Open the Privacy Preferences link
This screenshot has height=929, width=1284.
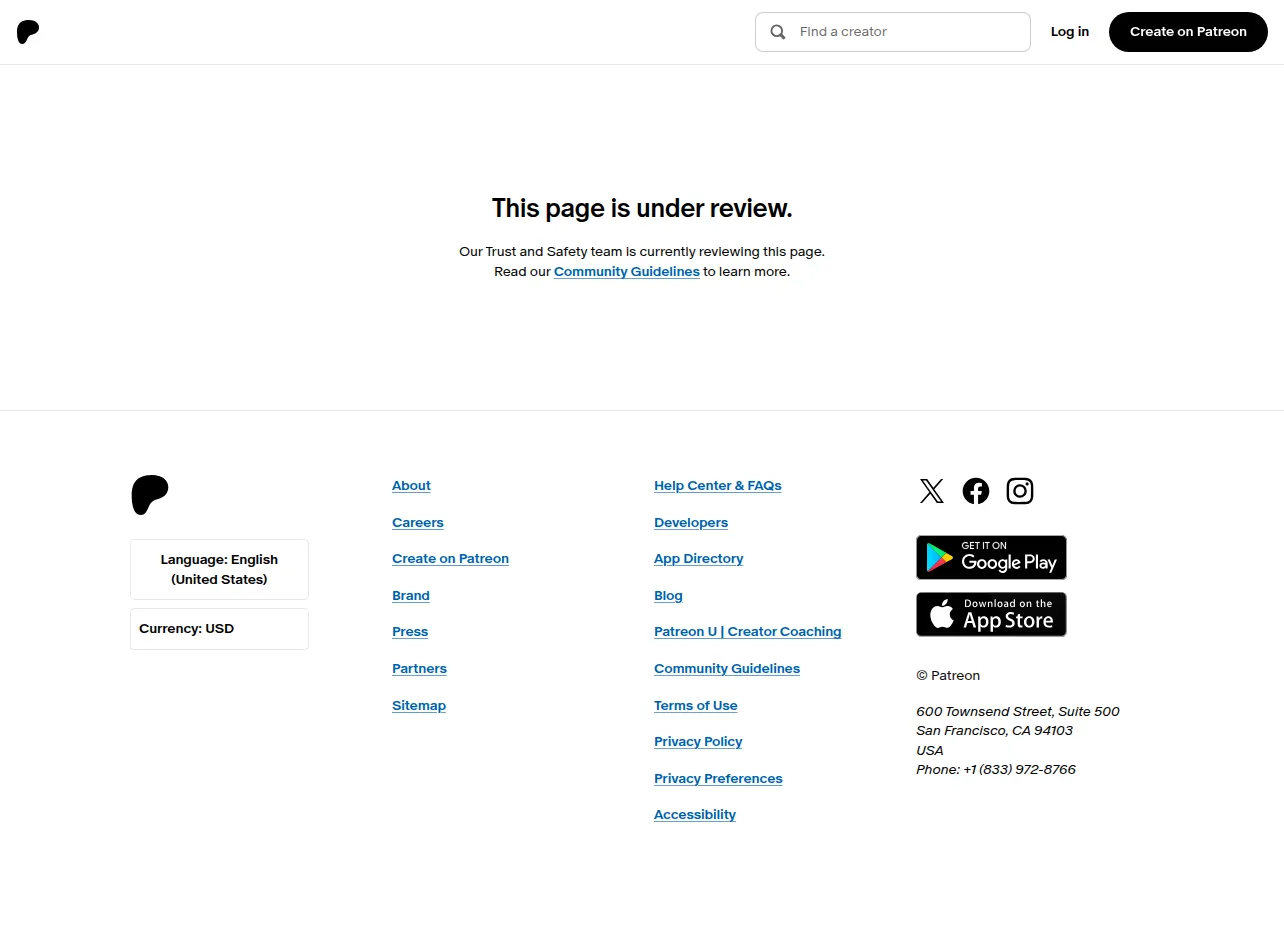point(718,779)
